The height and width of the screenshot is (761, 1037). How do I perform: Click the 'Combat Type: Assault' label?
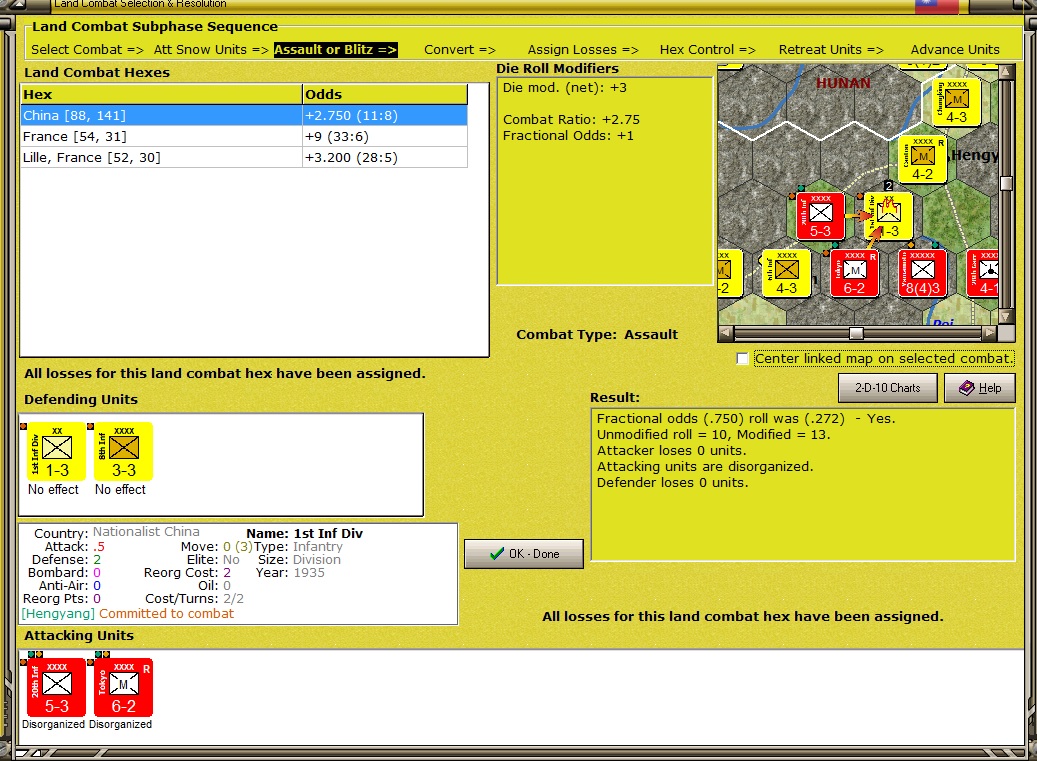[597, 335]
